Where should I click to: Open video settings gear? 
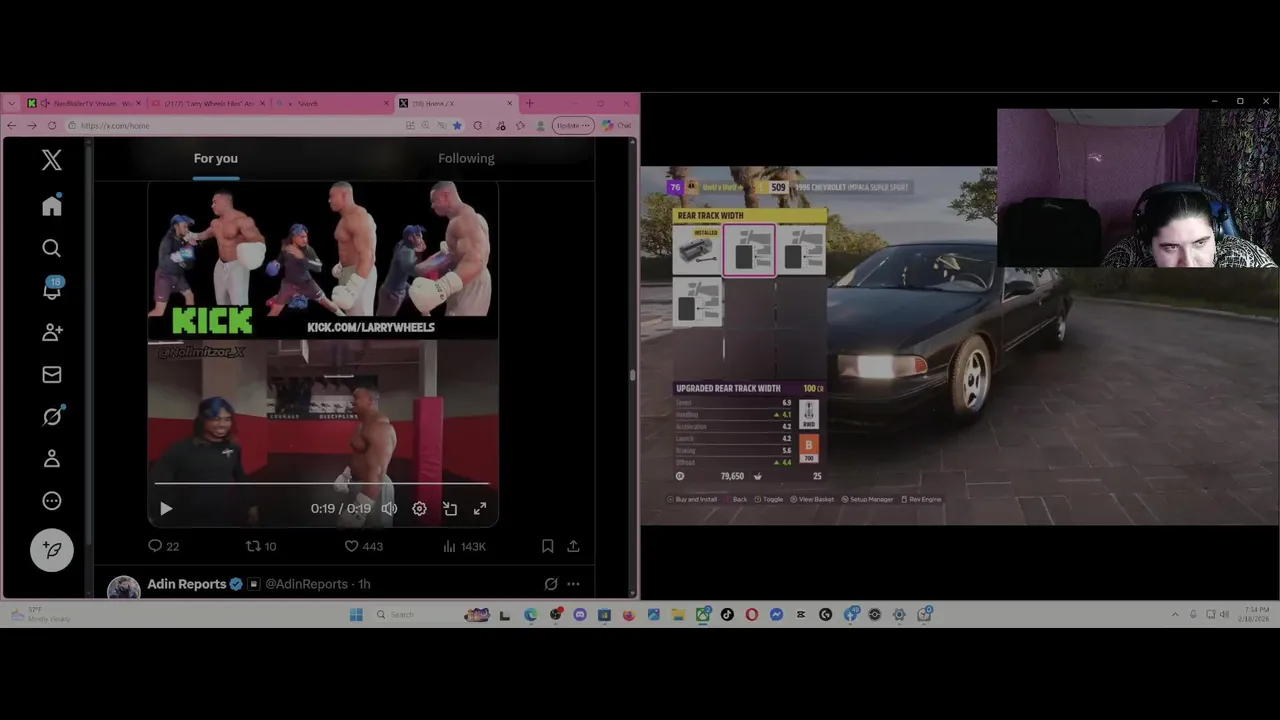click(x=419, y=509)
